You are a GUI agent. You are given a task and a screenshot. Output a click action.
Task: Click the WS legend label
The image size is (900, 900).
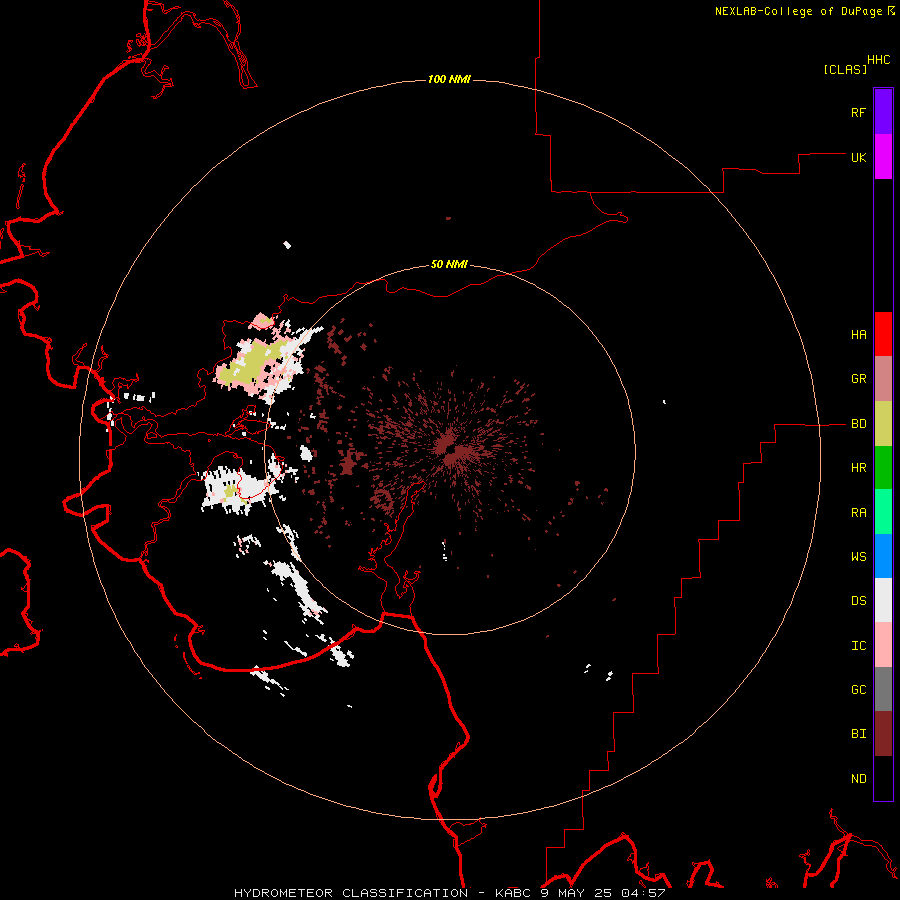(x=858, y=557)
